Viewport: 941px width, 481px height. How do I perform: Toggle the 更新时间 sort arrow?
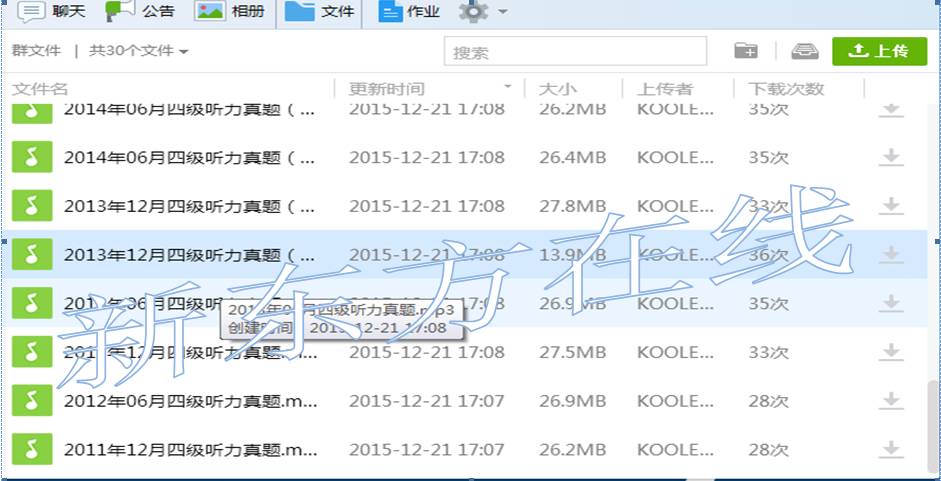click(x=508, y=87)
